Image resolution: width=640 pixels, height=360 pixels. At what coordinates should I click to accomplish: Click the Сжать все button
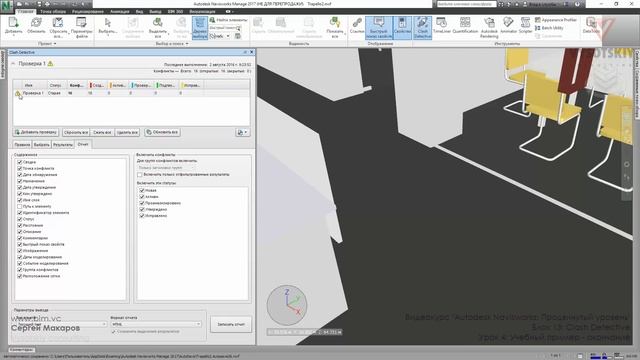(102, 132)
